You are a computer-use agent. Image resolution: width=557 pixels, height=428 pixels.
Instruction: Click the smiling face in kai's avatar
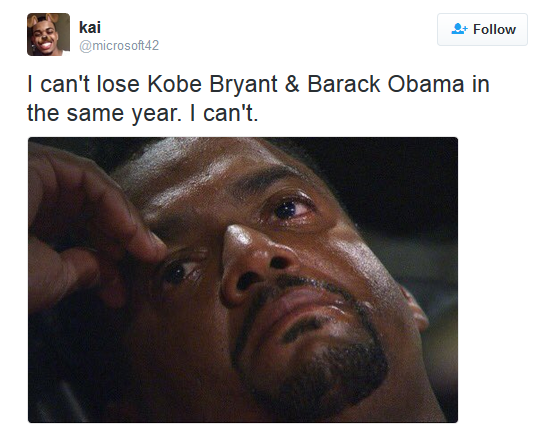coord(45,38)
